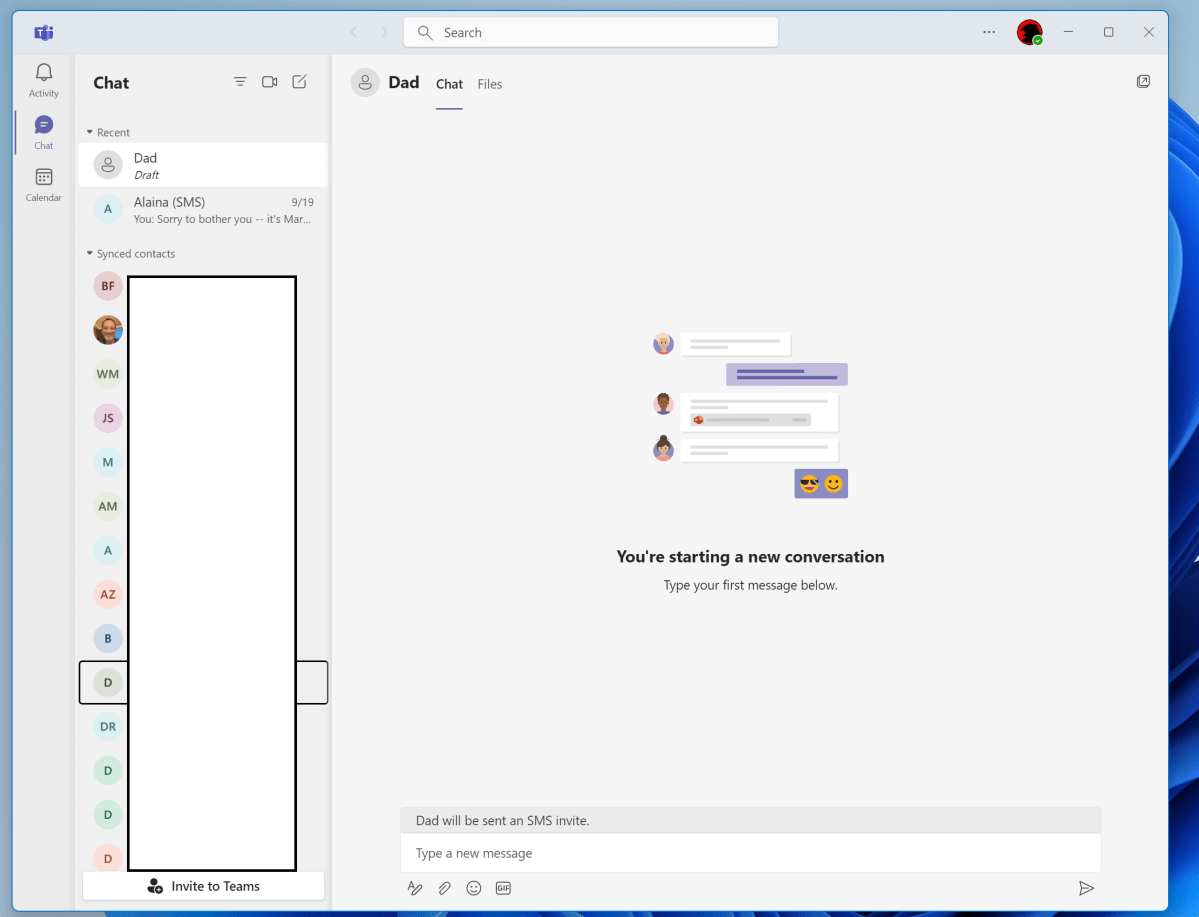The width and height of the screenshot is (1199, 917).
Task: Open the Chat section in sidebar
Action: point(44,132)
